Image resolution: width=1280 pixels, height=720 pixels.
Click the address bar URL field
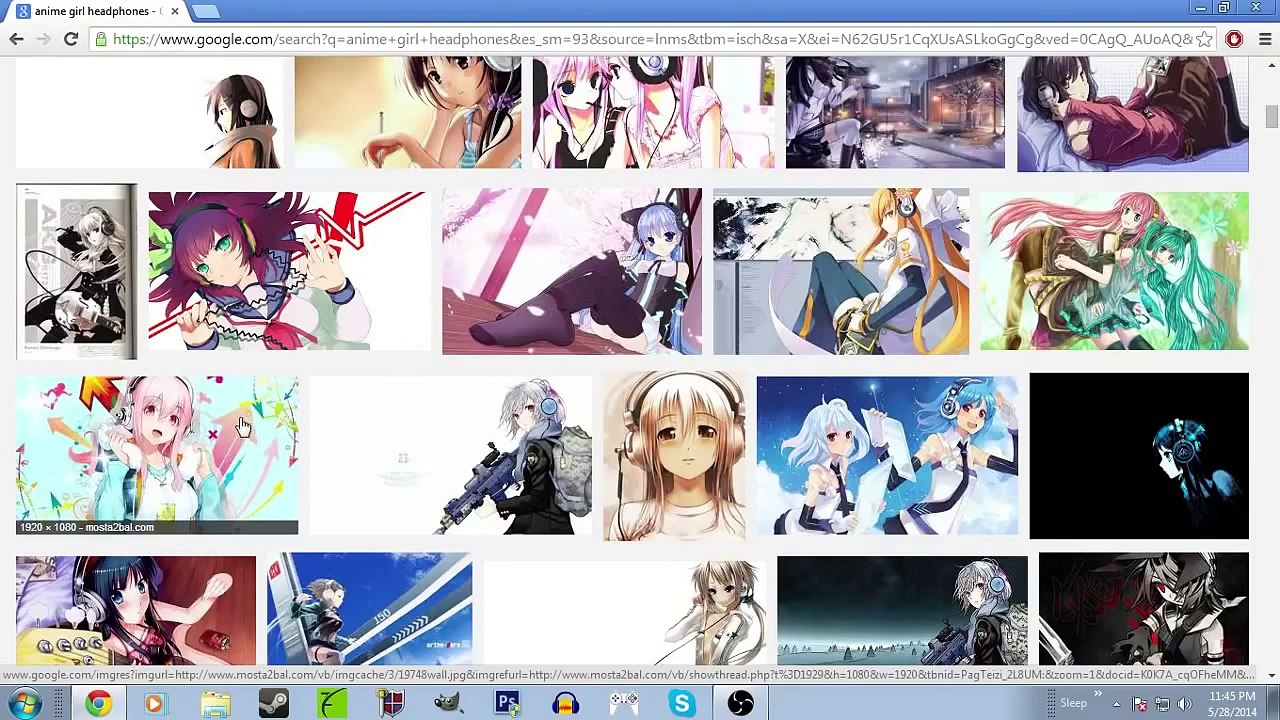click(652, 39)
